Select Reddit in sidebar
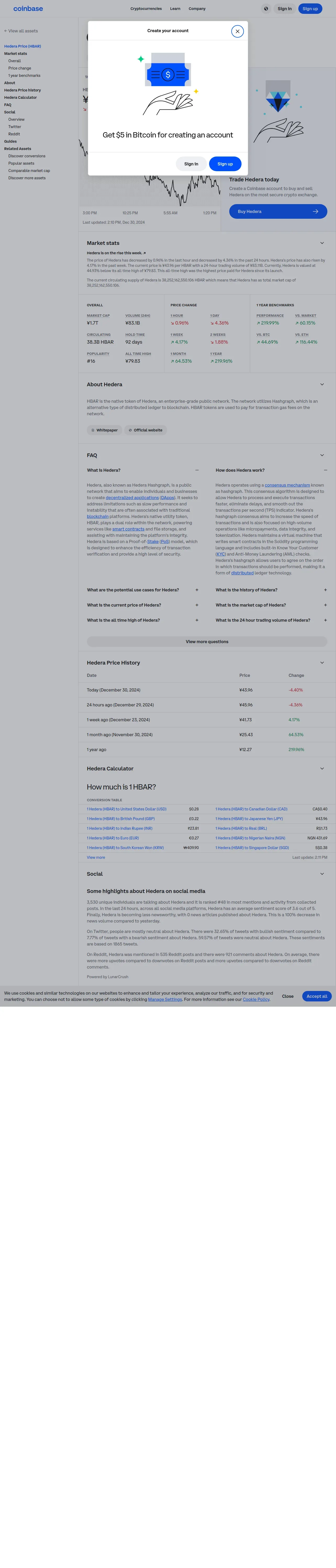Viewport: 336px width, 1568px height. 14,134
